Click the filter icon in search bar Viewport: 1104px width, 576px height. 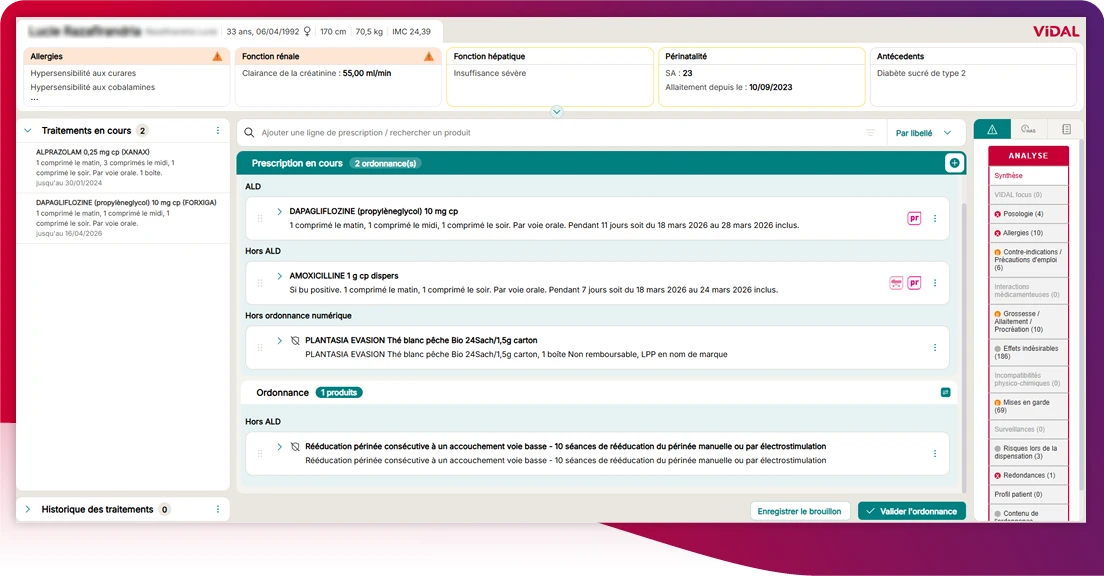[x=870, y=133]
